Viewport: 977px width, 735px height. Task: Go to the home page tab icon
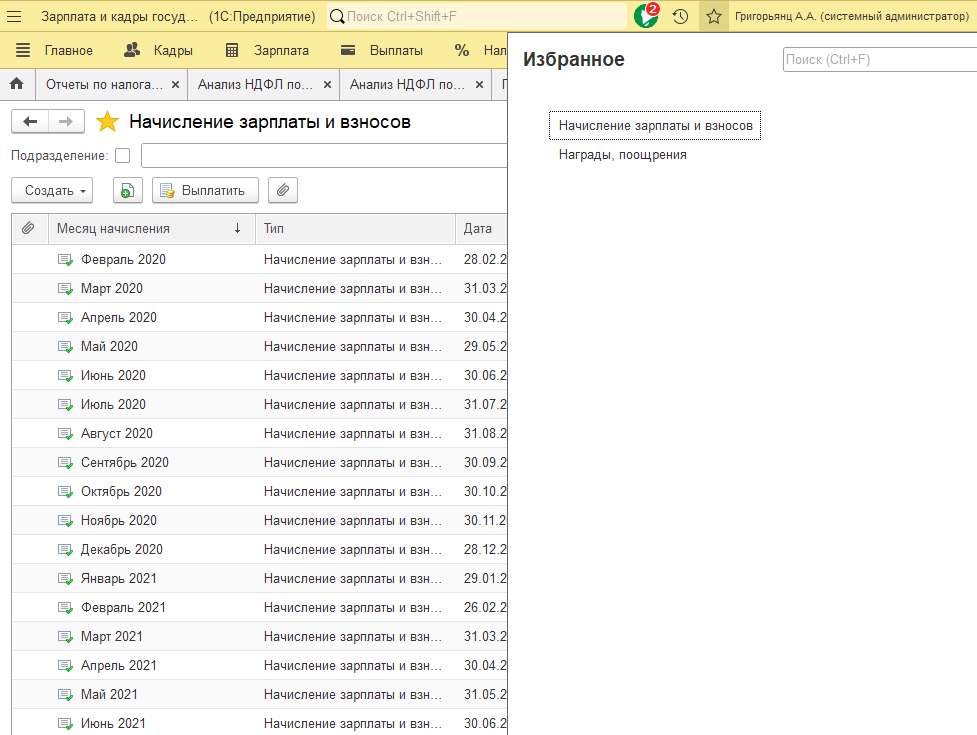(16, 85)
